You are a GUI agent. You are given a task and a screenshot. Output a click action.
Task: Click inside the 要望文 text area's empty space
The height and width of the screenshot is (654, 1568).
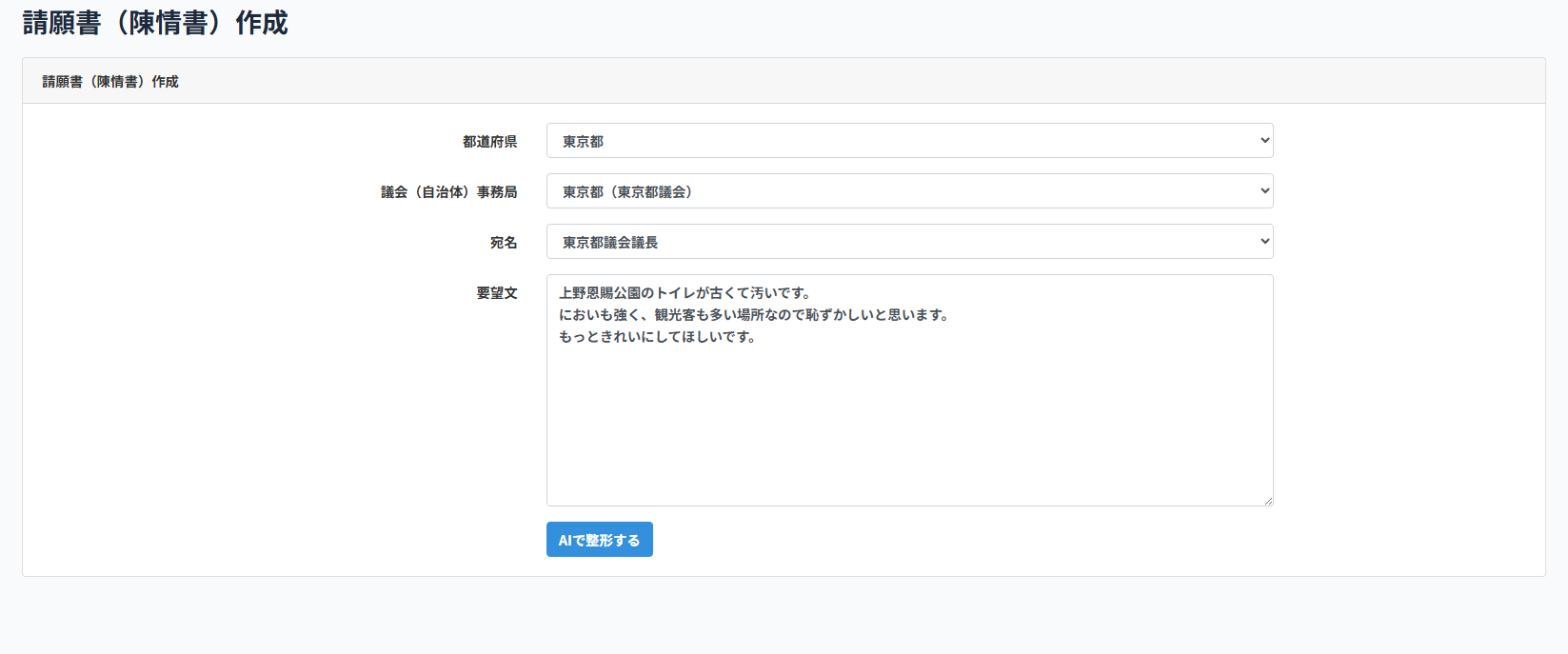click(909, 428)
